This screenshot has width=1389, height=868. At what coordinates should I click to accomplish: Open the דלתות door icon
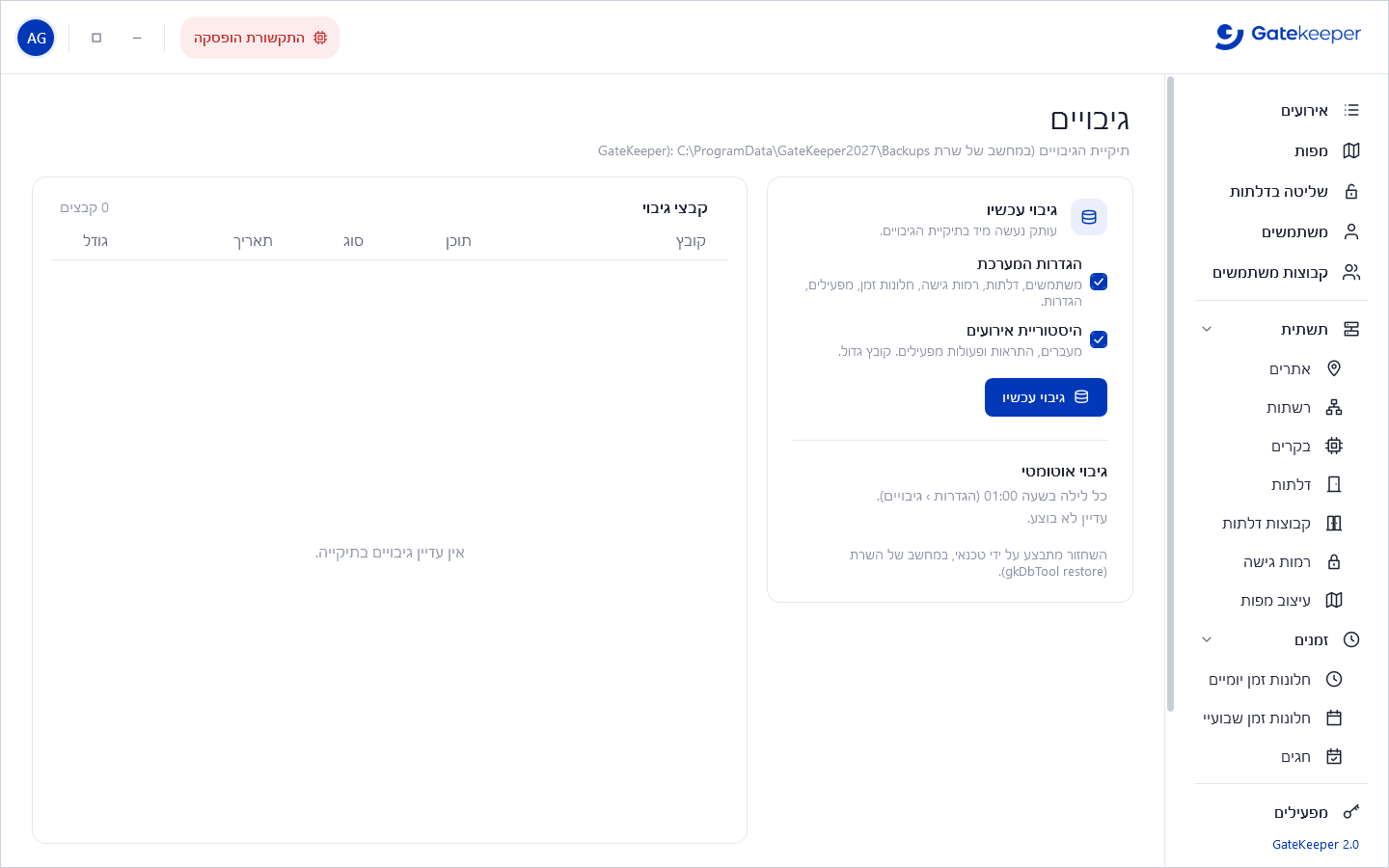coord(1334,485)
